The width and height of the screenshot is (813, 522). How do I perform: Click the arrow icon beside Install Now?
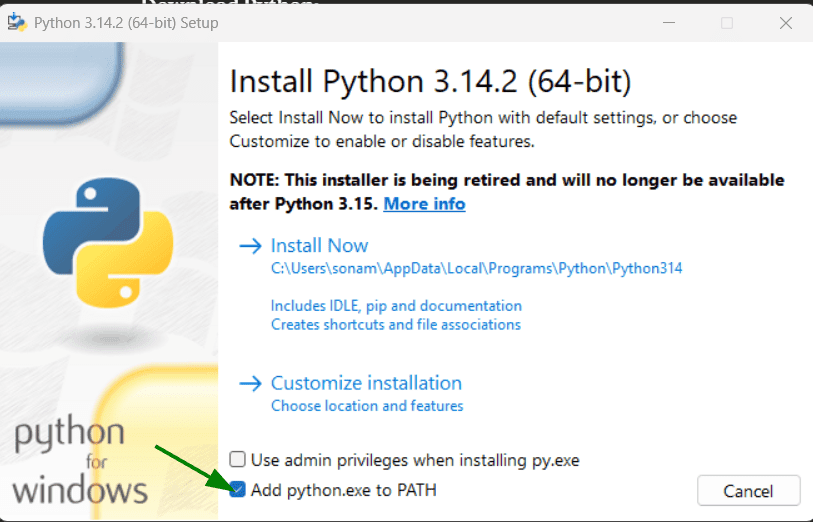click(248, 246)
